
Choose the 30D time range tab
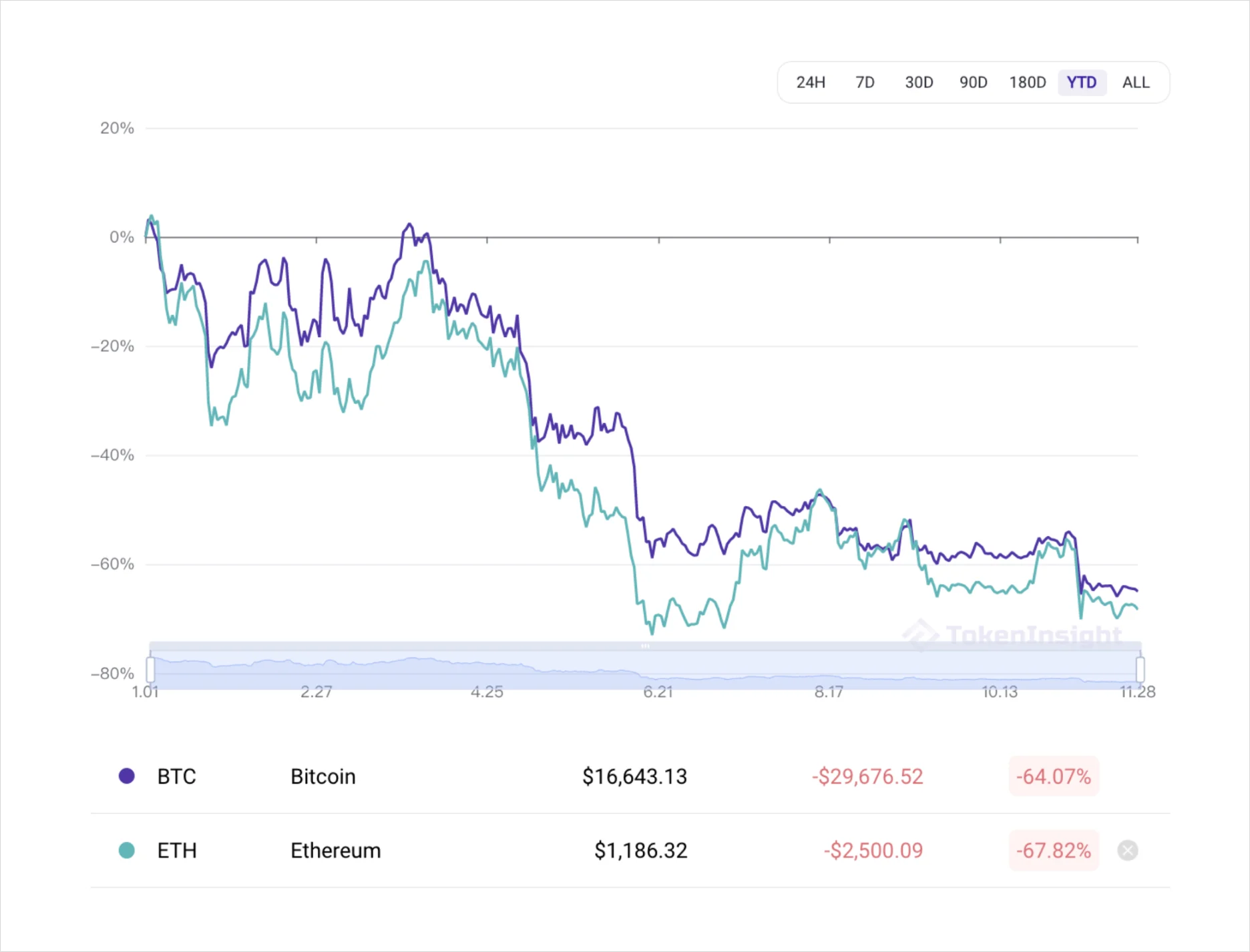pos(919,82)
